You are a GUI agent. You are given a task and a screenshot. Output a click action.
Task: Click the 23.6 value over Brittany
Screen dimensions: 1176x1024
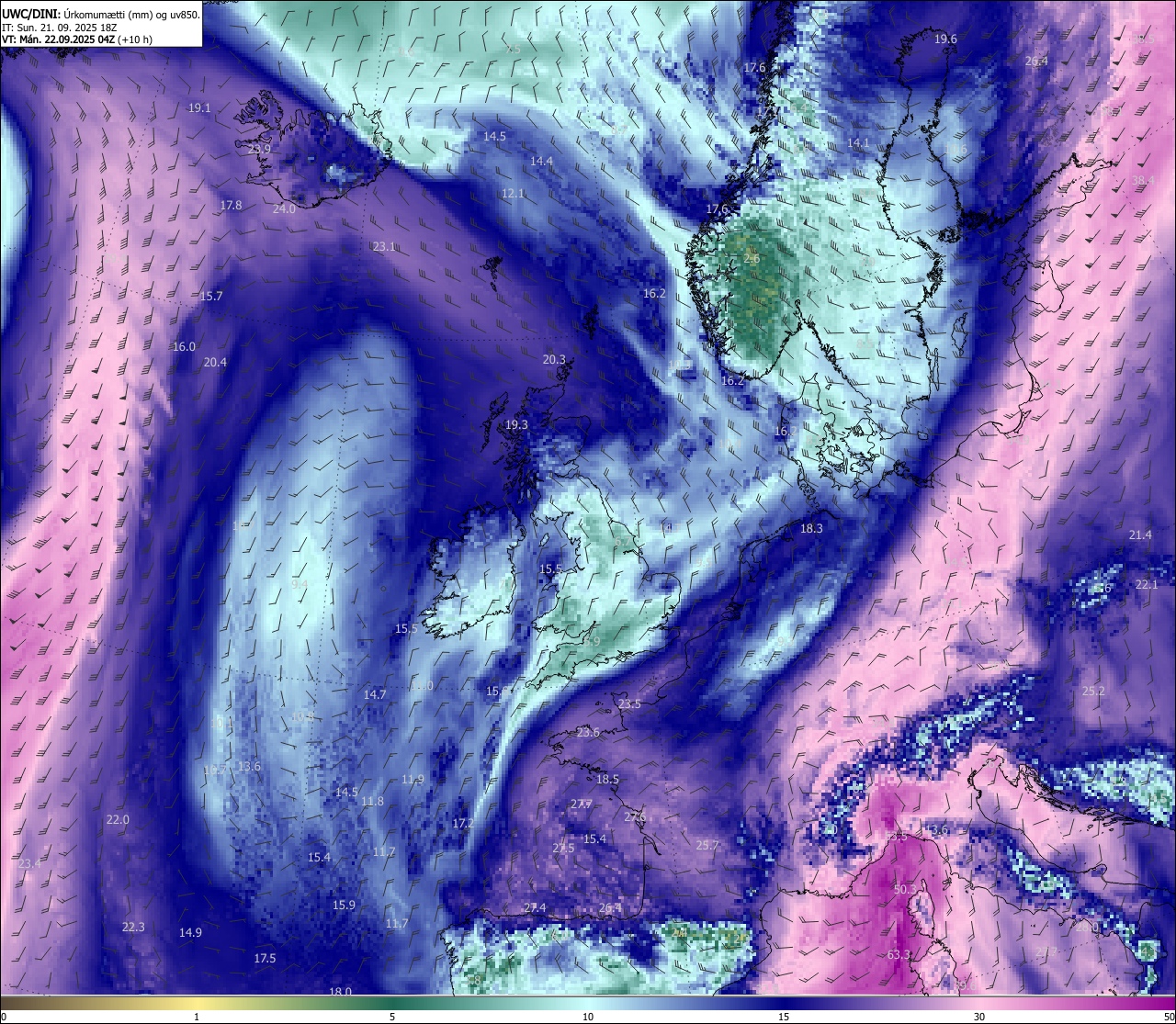tap(588, 732)
